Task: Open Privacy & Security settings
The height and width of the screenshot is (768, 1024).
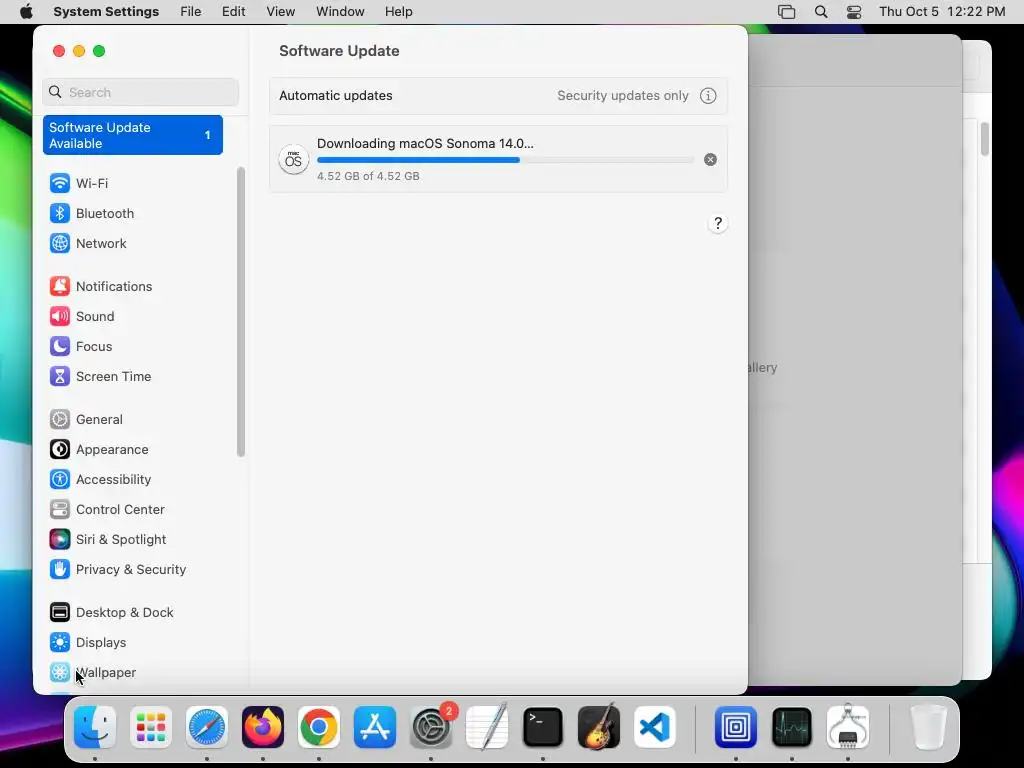Action: click(x=118, y=570)
